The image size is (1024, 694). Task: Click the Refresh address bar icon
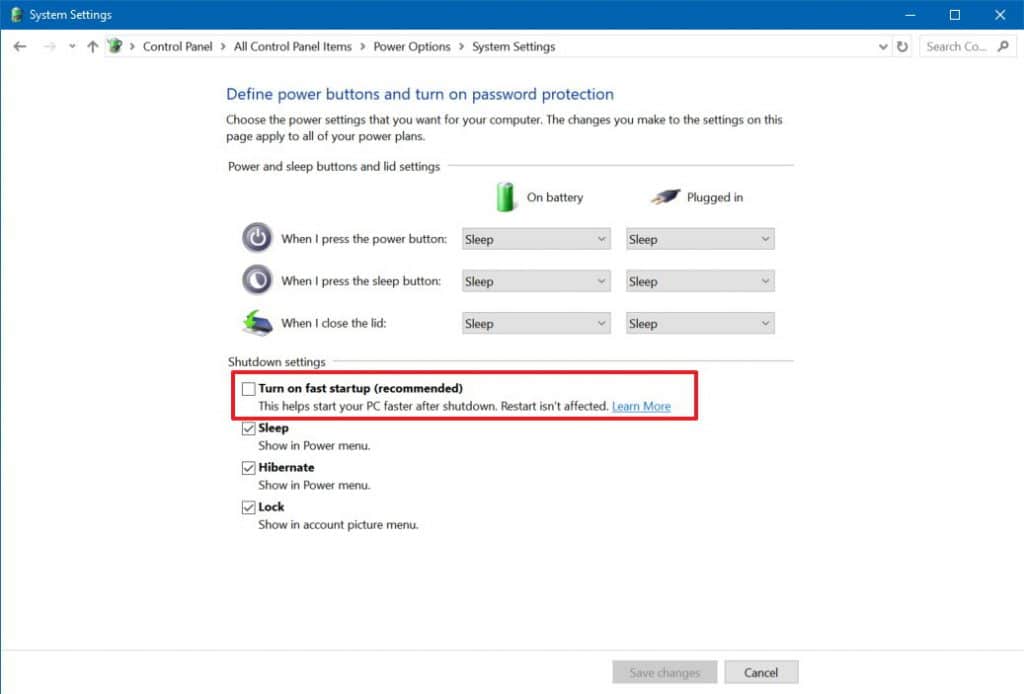(x=902, y=47)
